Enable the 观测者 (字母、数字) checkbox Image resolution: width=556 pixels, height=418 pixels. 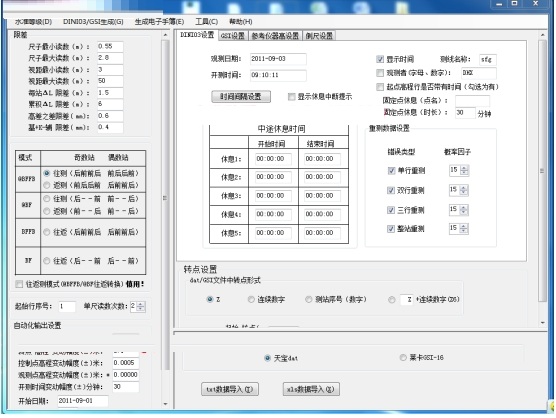click(x=380, y=73)
